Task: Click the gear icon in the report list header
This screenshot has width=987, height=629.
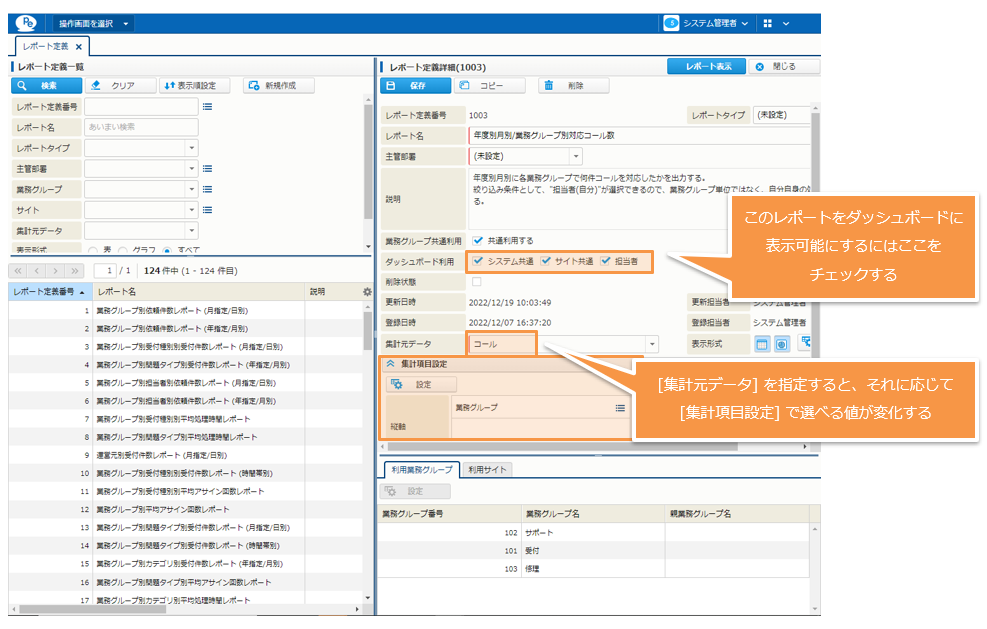Action: tap(366, 292)
